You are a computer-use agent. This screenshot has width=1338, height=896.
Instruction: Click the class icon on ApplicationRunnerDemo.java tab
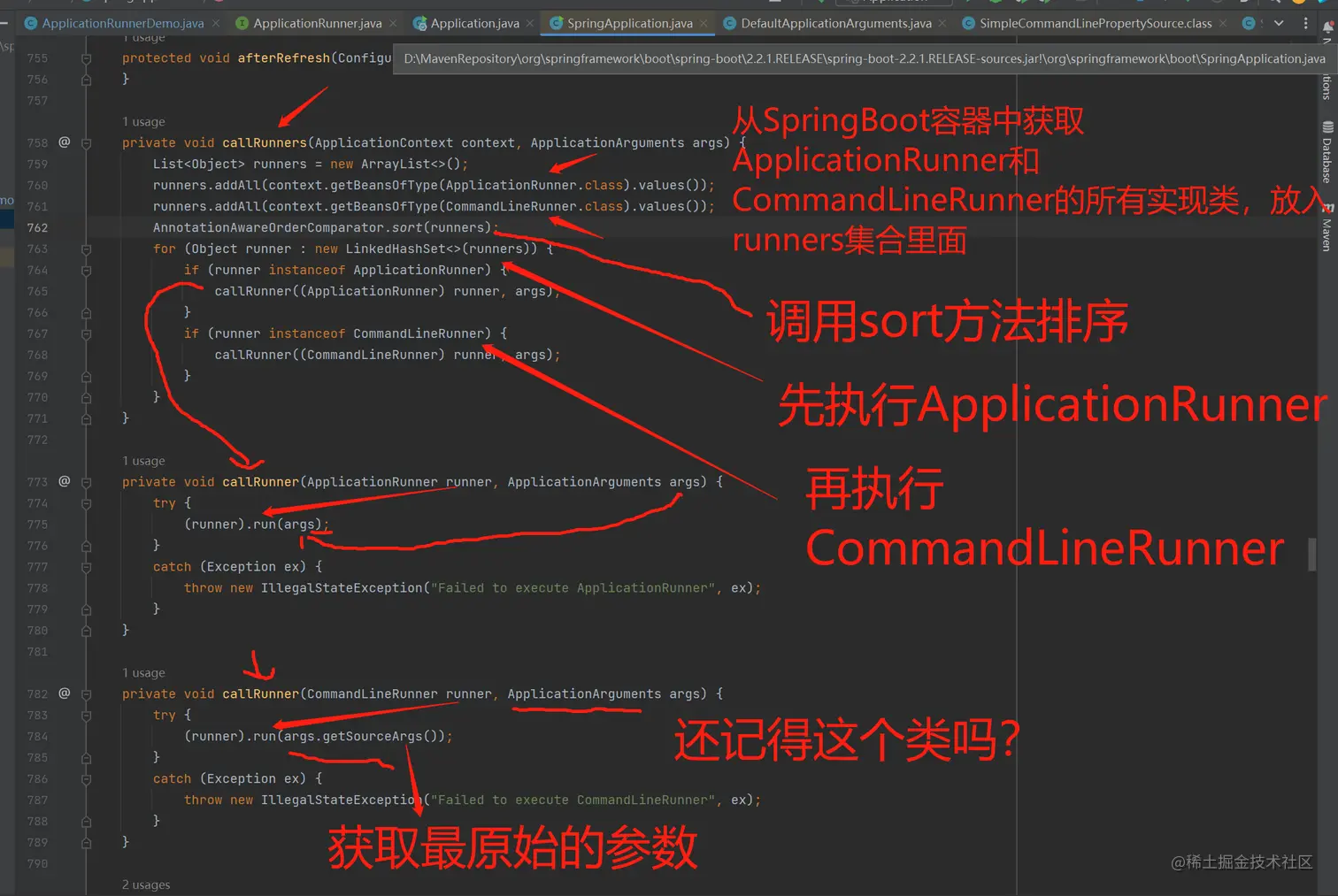[30, 22]
